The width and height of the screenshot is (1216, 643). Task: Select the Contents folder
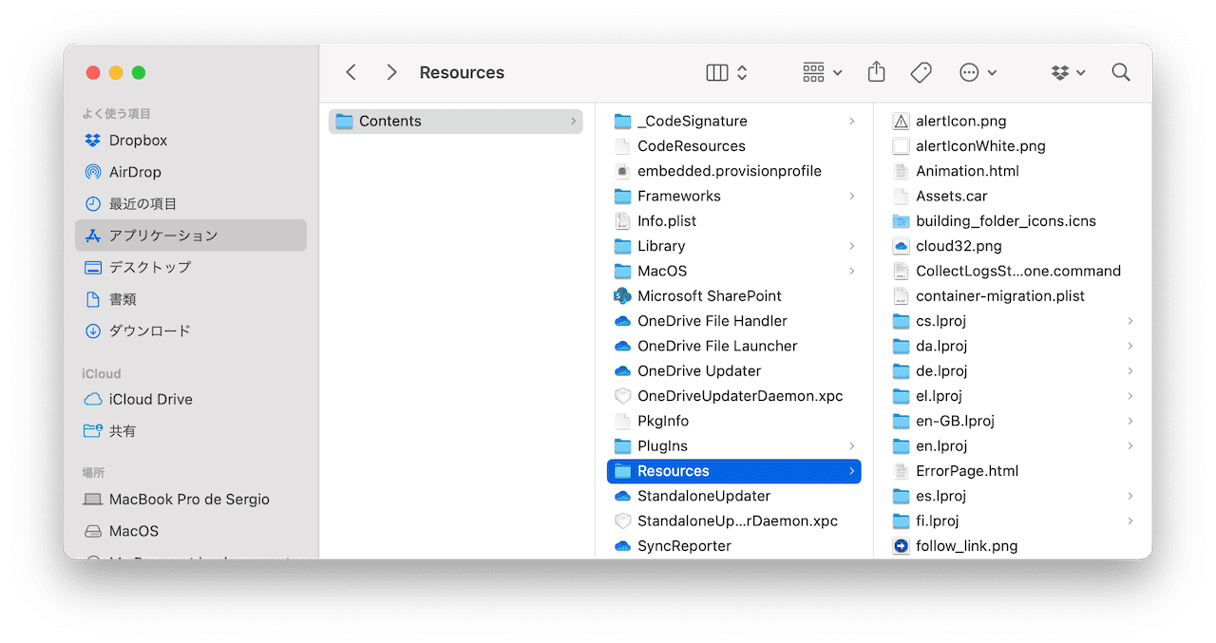click(x=390, y=121)
